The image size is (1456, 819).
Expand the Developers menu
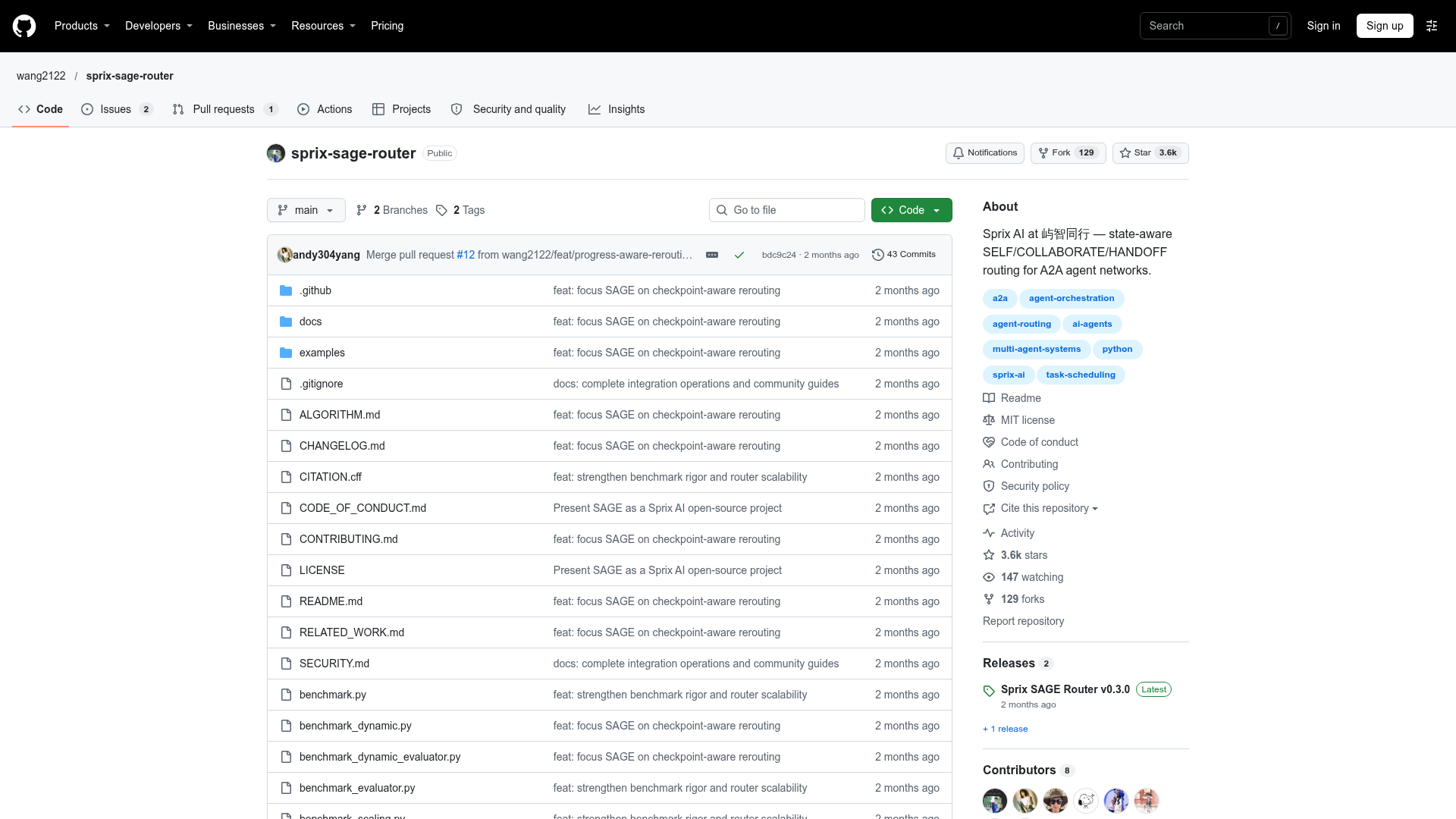[158, 26]
